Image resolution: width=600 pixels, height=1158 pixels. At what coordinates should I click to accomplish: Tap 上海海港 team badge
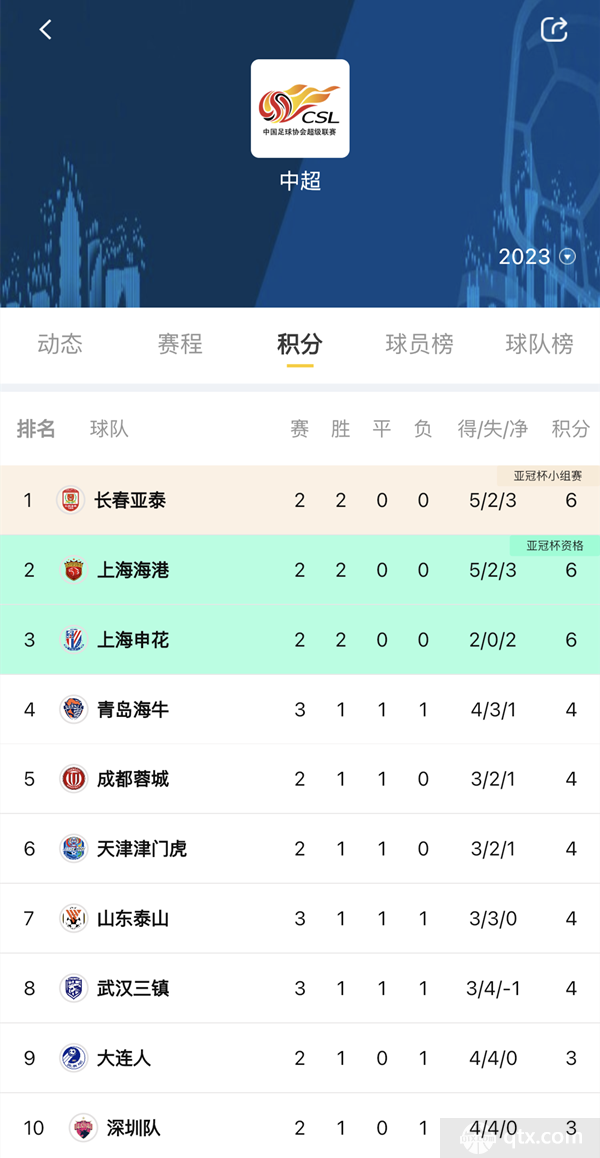(x=73, y=570)
